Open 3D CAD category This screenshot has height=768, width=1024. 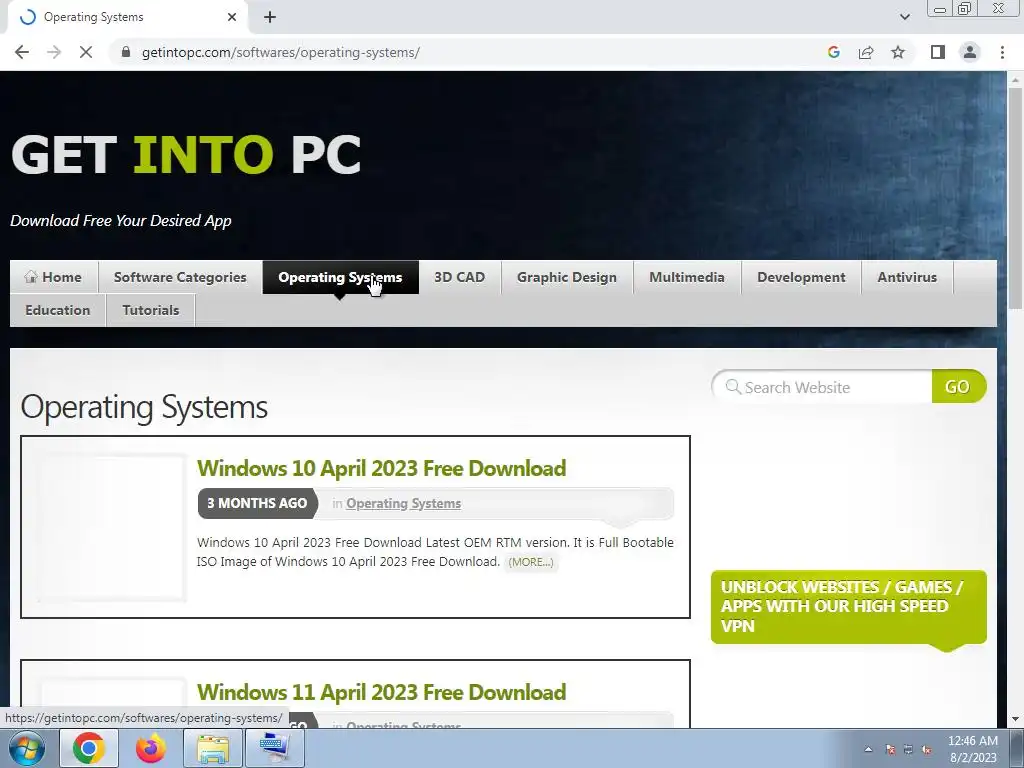tap(460, 277)
